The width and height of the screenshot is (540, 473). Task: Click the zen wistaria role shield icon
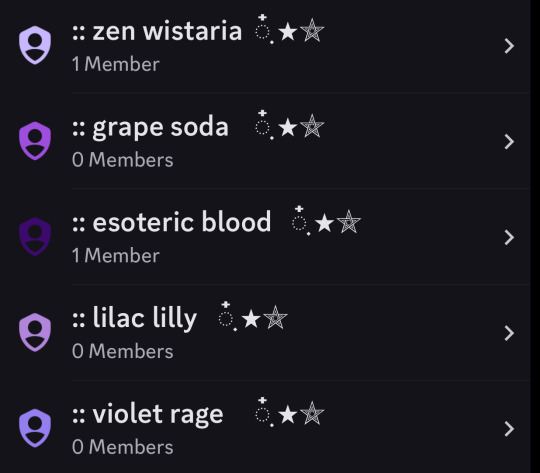35,45
